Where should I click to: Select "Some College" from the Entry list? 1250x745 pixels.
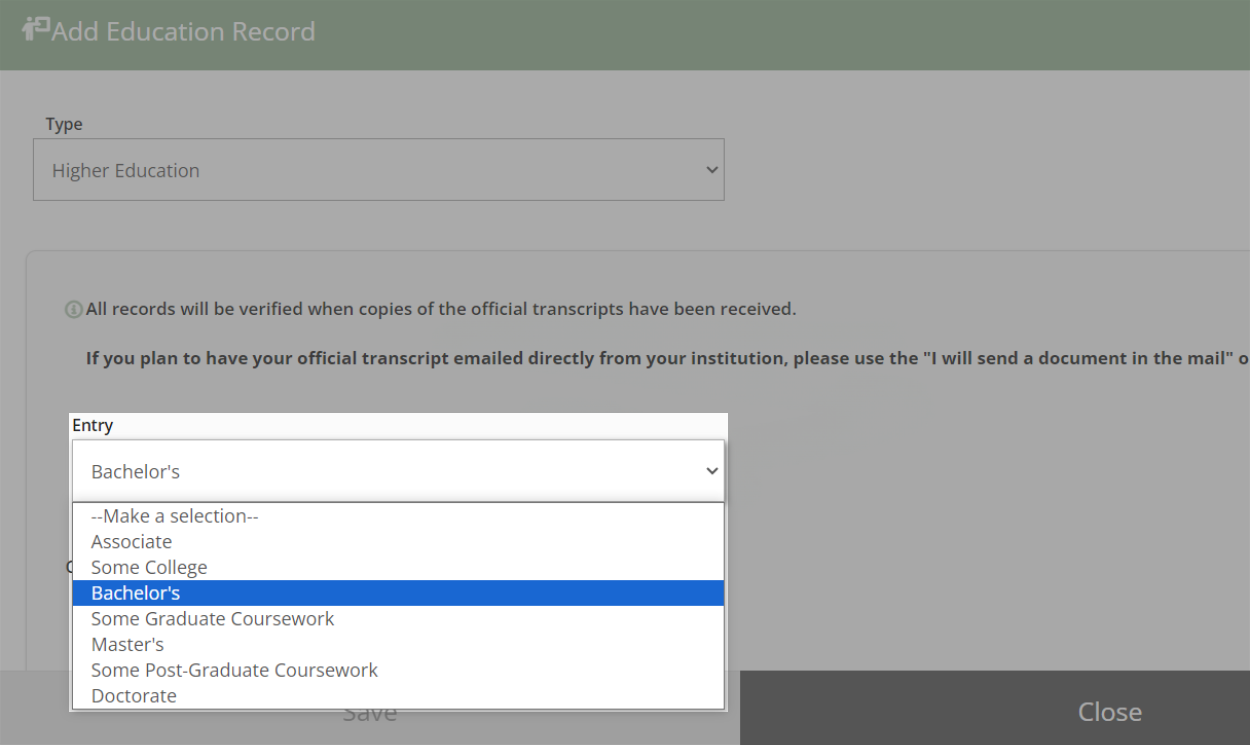(x=147, y=567)
